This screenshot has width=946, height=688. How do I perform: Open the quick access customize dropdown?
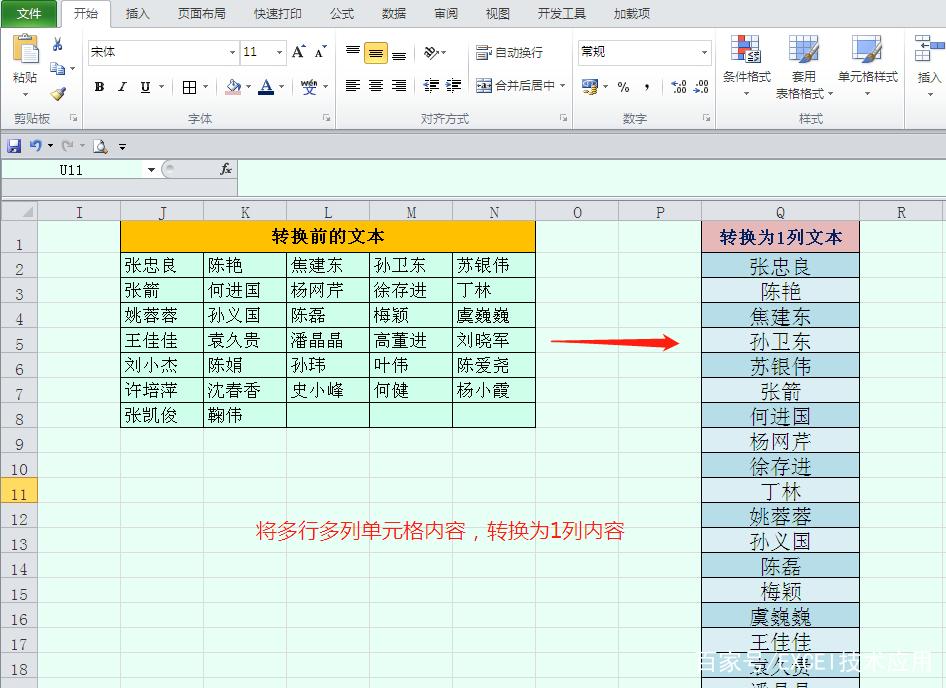tap(122, 147)
